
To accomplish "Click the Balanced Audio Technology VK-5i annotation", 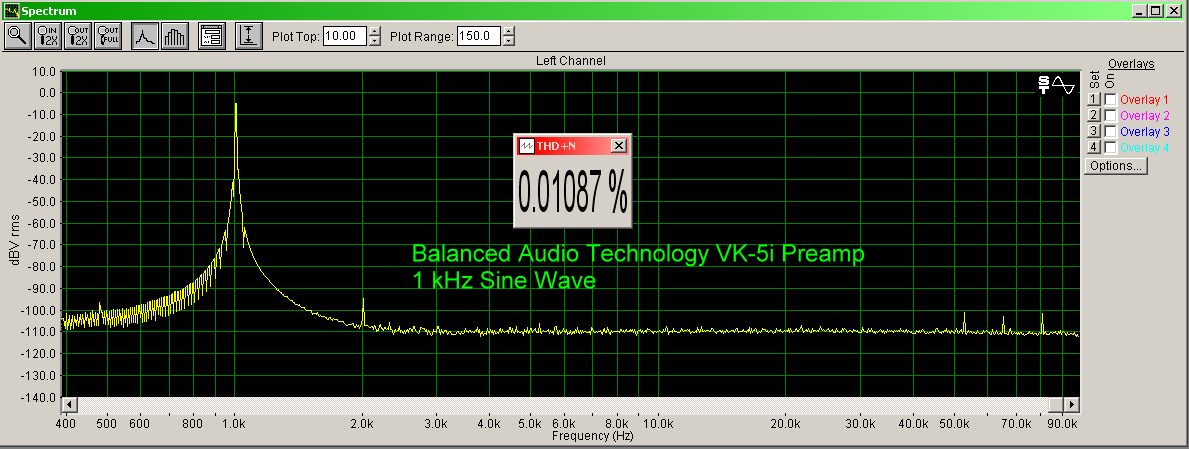I will pyautogui.click(x=638, y=255).
